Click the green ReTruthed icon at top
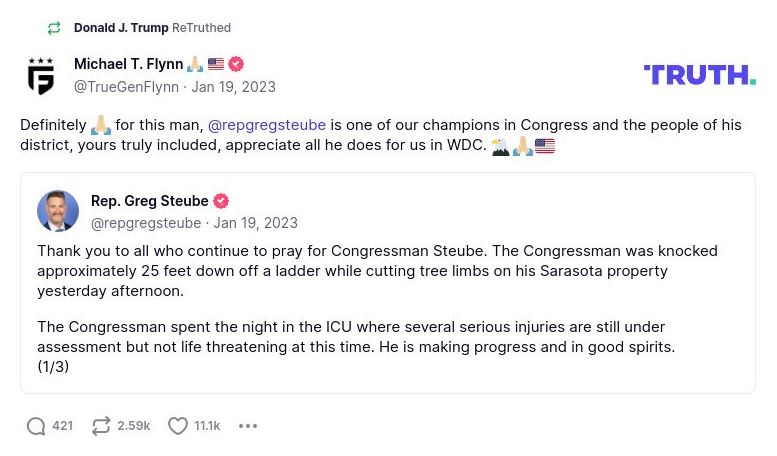Screen dimensions: 777x456 [x=54, y=28]
